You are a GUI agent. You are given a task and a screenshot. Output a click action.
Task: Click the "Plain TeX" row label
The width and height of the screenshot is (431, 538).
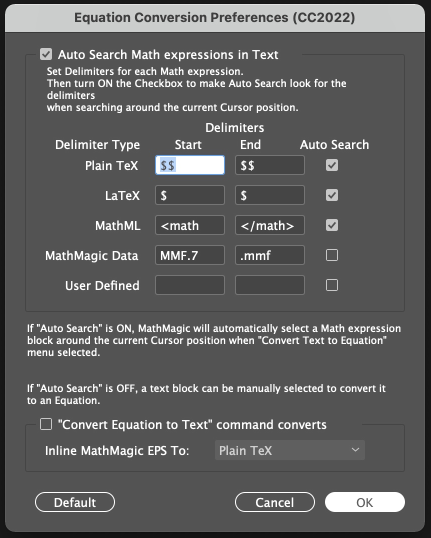(112, 166)
